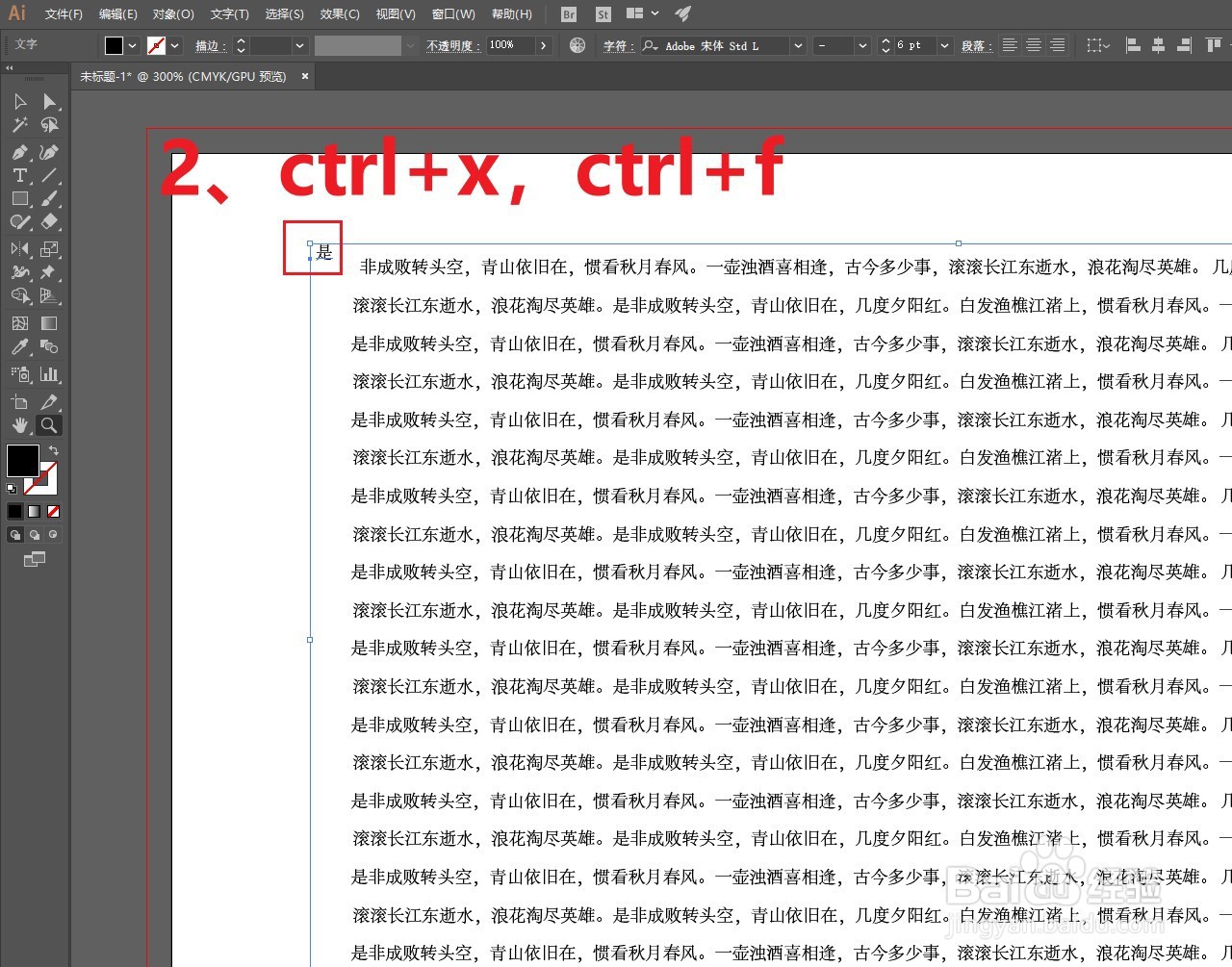This screenshot has width=1232, height=967.
Task: Select the Puppet Warp pin tool
Action: point(49,272)
